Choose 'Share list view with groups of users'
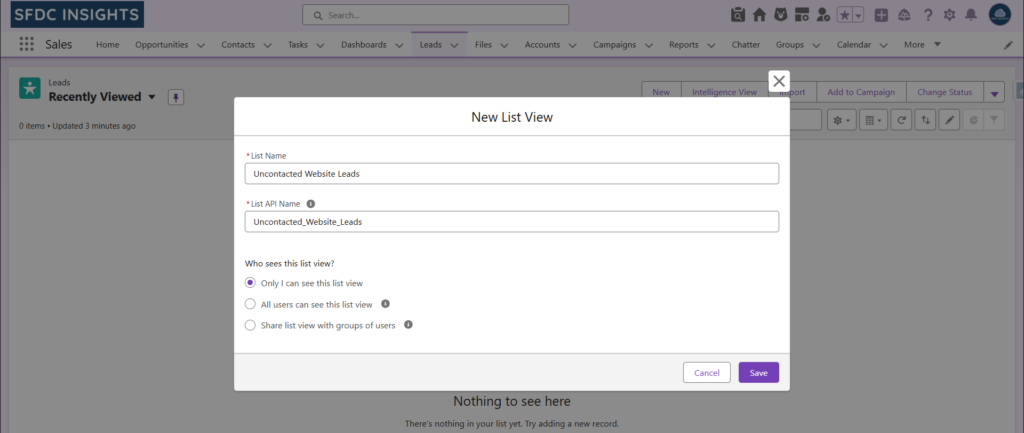Screen dimensions: 1024x433 251,325
